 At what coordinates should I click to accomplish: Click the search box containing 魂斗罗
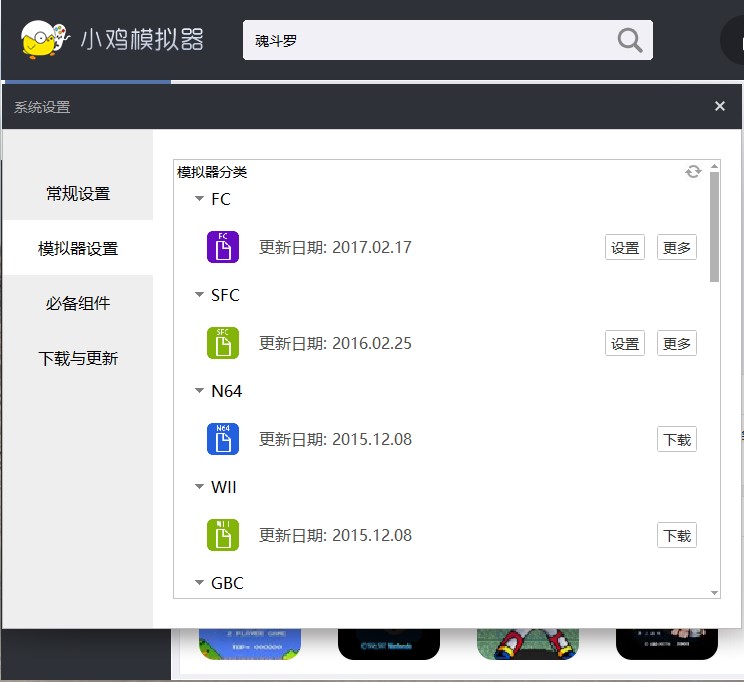pos(447,40)
